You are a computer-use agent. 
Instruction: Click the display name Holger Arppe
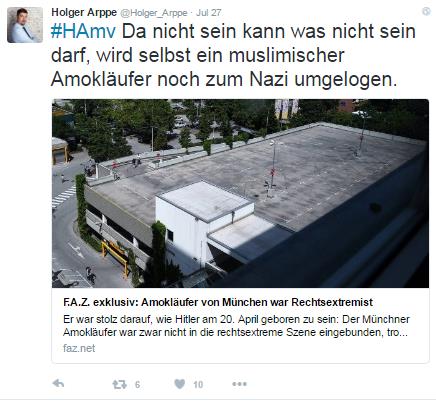[84, 13]
